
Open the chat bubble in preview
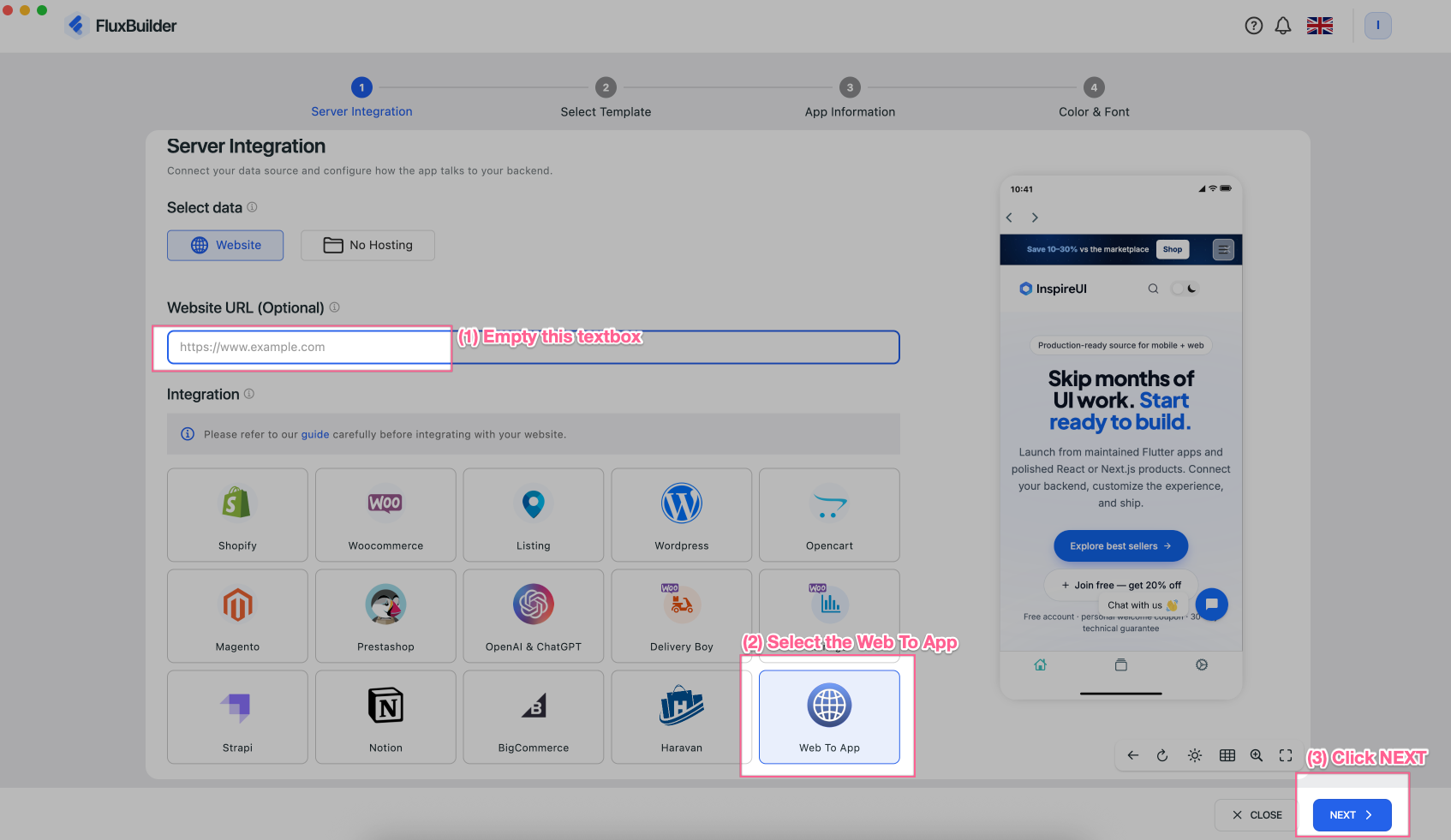[1212, 604]
